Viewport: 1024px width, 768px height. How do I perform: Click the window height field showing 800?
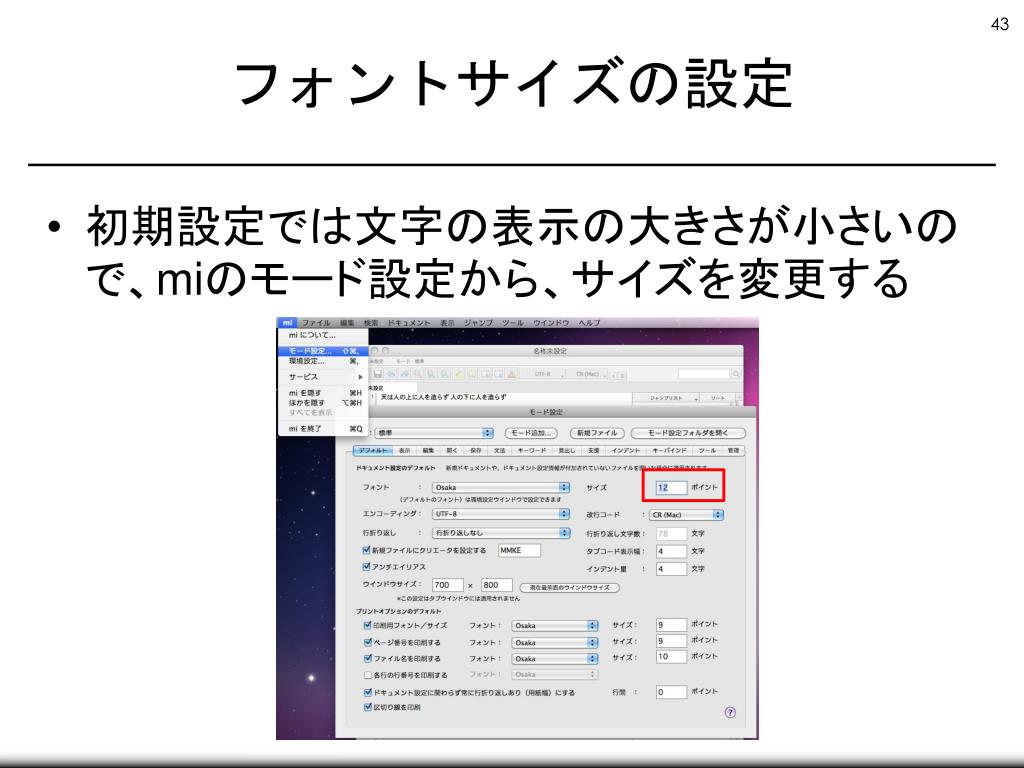(x=496, y=585)
